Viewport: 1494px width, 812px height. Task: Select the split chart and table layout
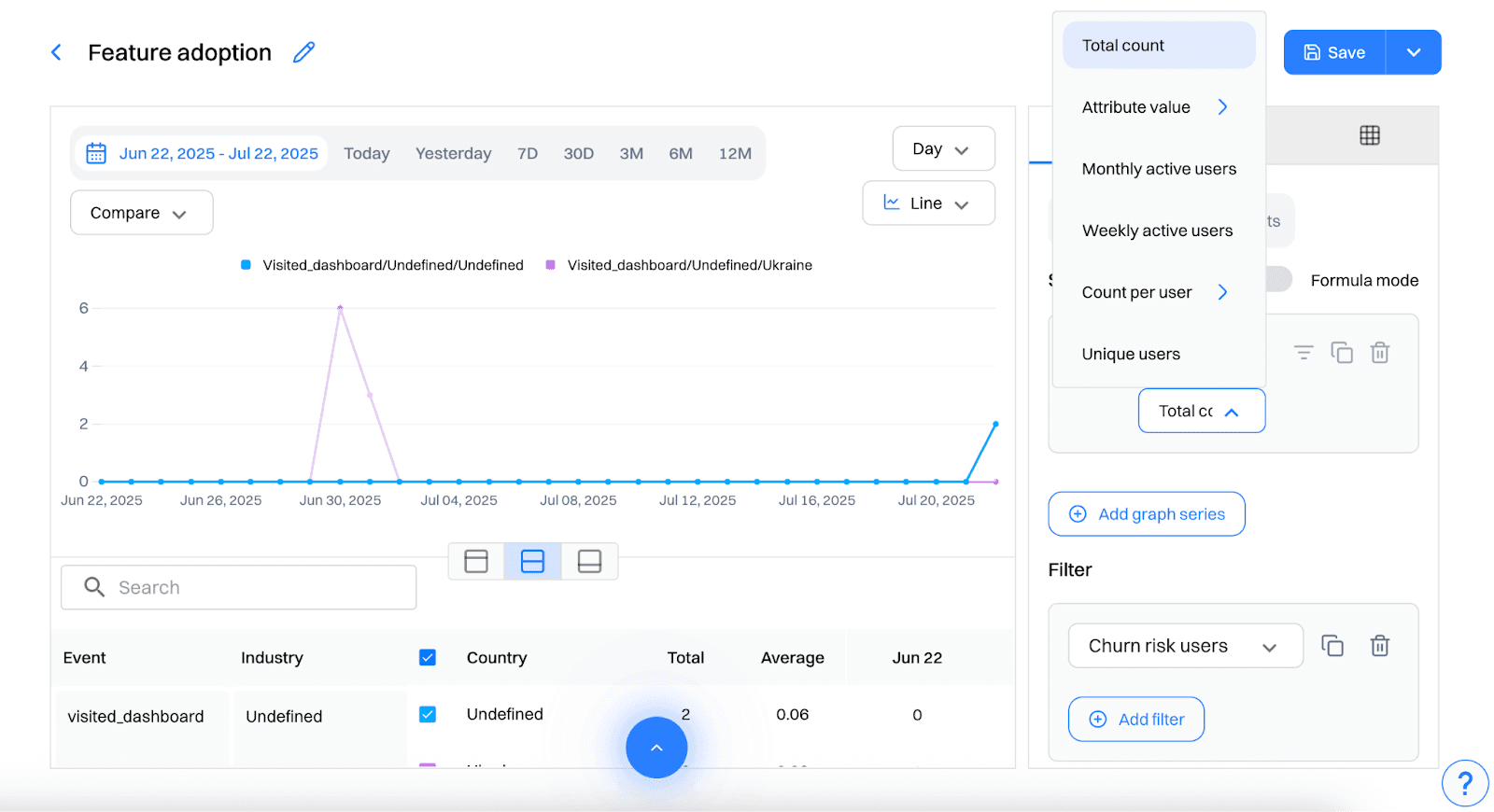pos(532,561)
